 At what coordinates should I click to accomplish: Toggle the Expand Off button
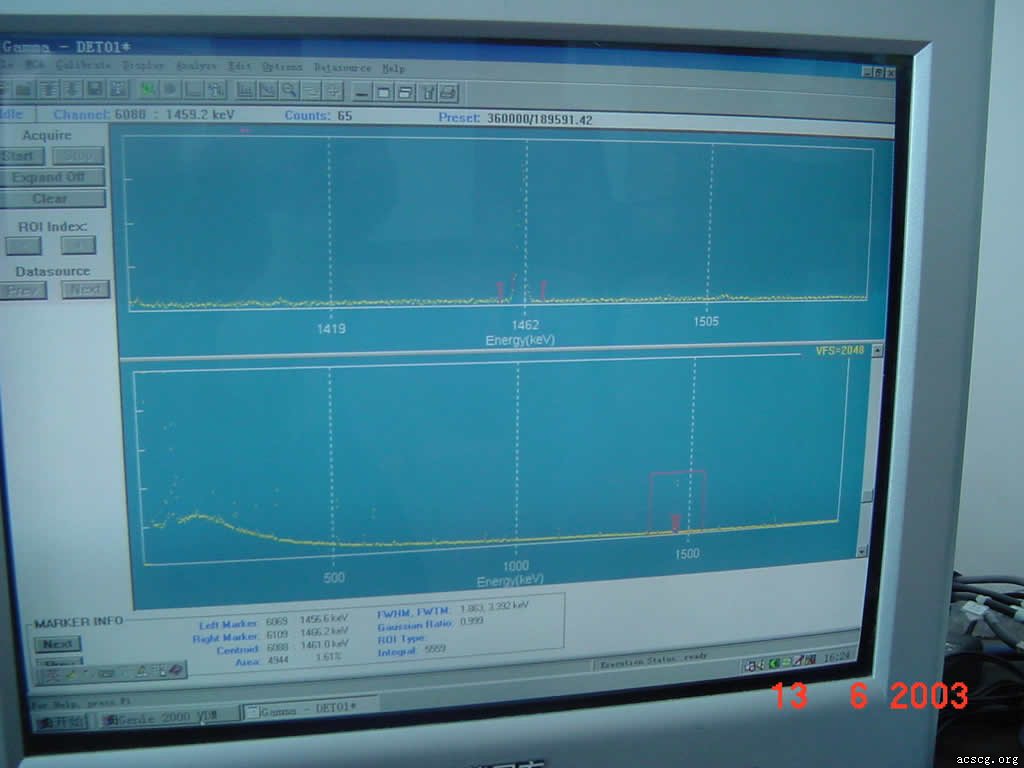point(49,177)
